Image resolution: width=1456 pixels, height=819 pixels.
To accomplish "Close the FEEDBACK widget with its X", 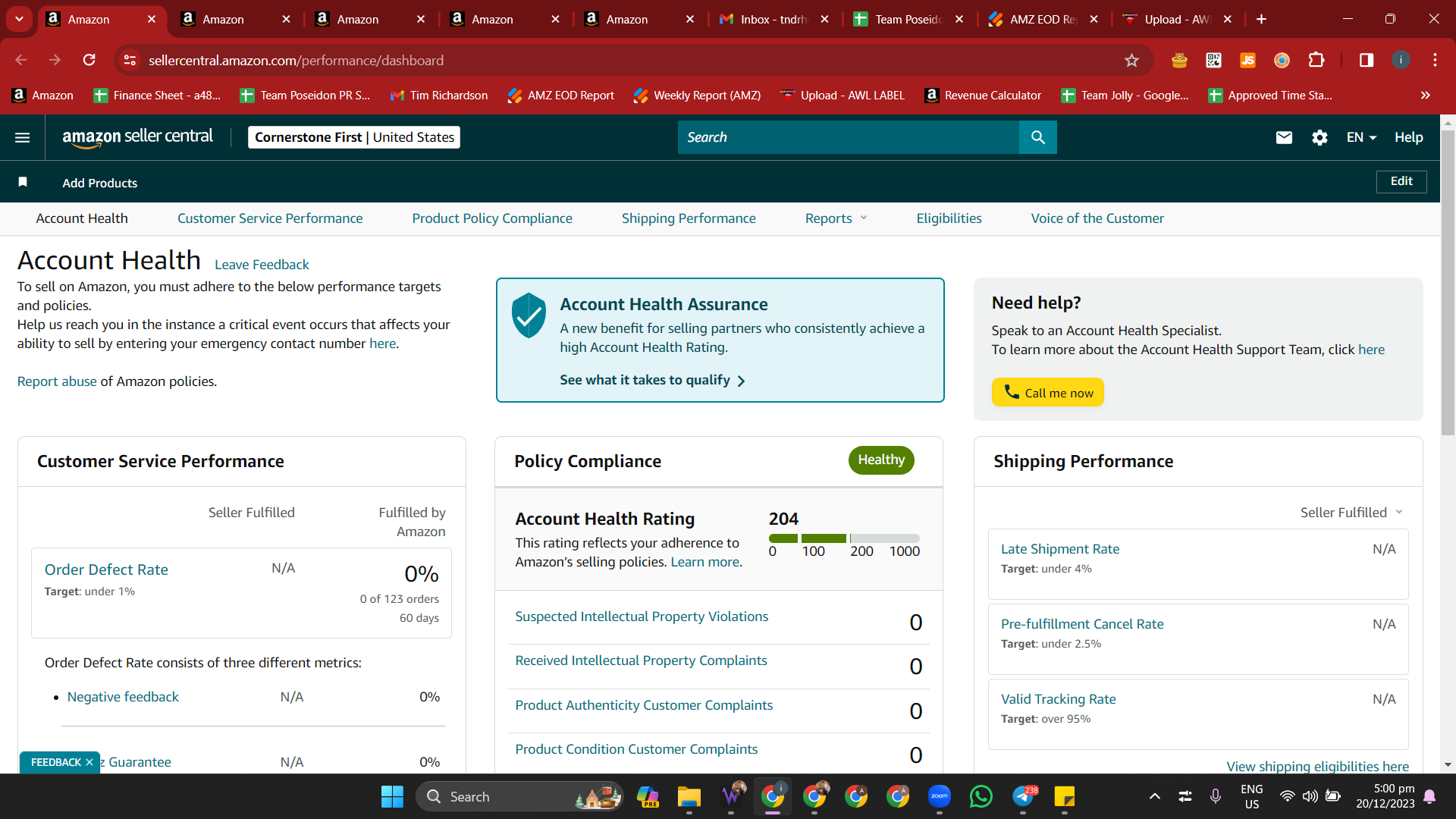I will [89, 762].
